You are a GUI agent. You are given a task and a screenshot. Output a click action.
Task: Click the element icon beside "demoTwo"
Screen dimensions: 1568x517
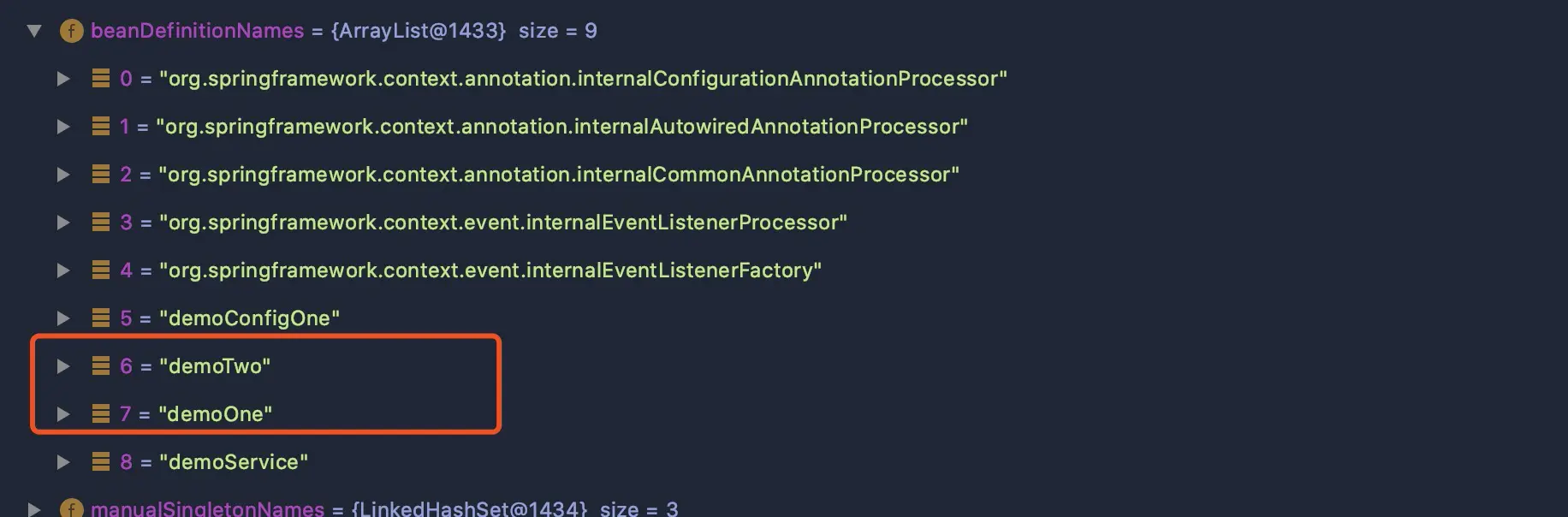[101, 366]
